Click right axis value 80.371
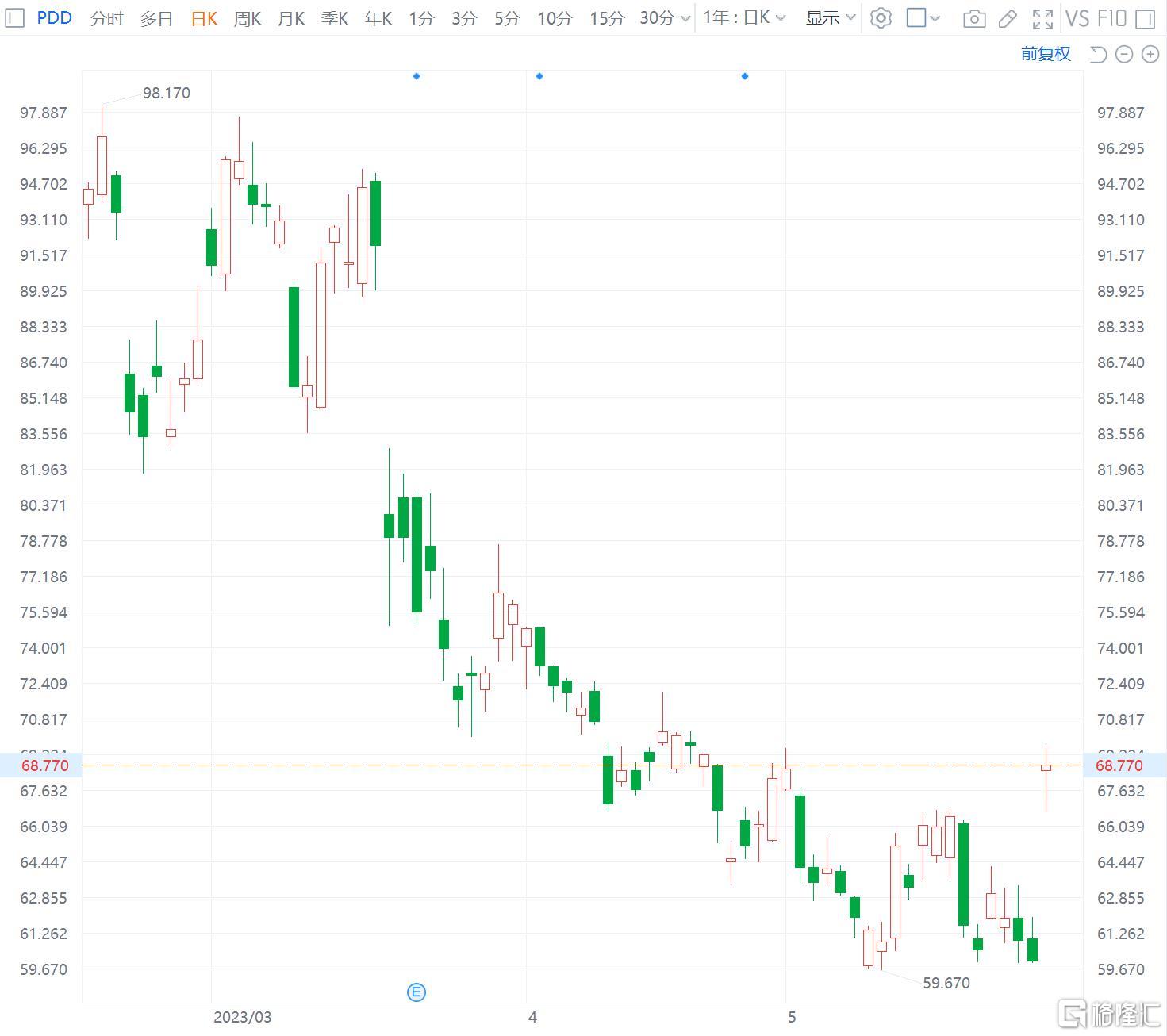Image resolution: width=1167 pixels, height=1036 pixels. point(1121,505)
